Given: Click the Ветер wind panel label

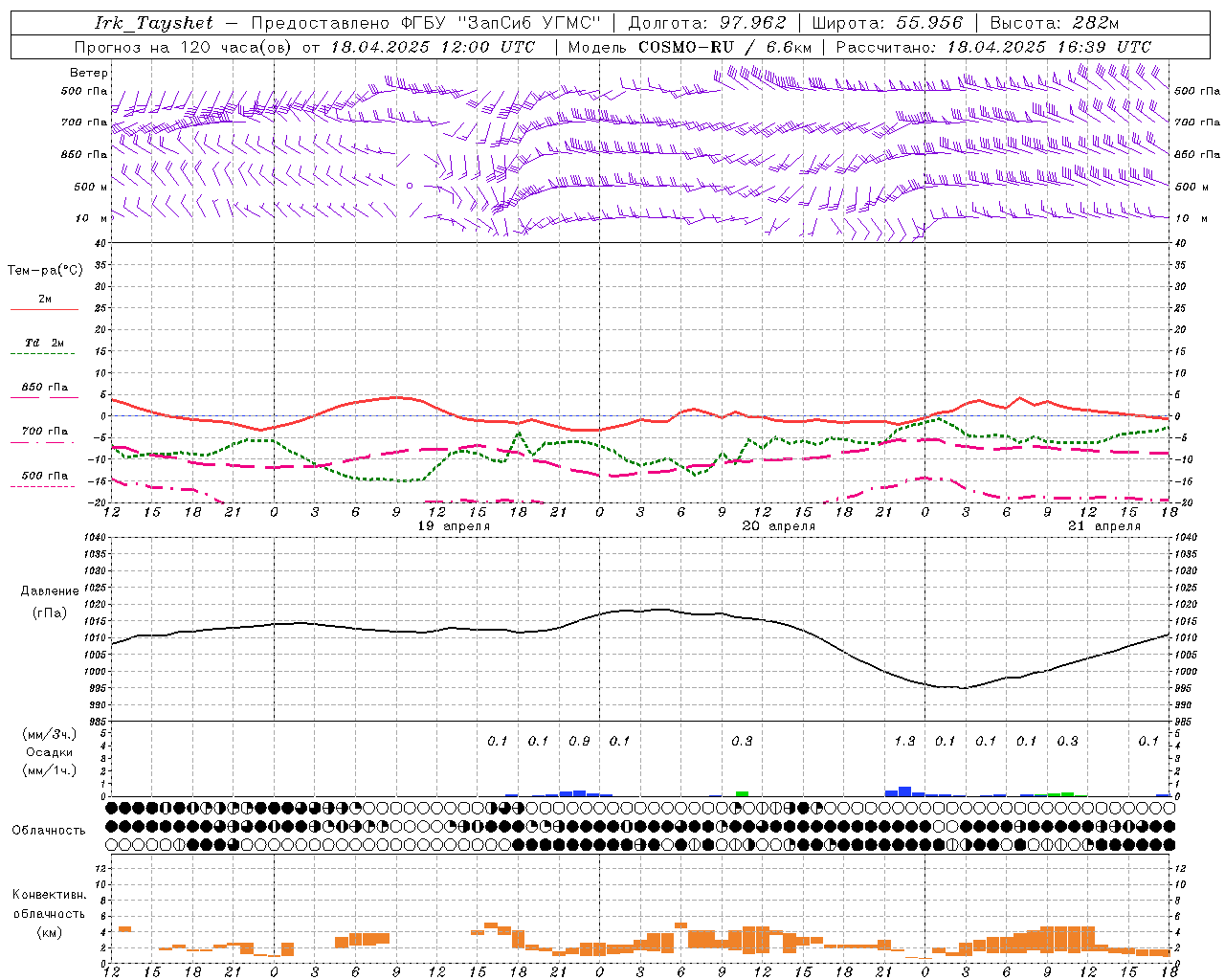Looking at the screenshot, I should click(88, 73).
